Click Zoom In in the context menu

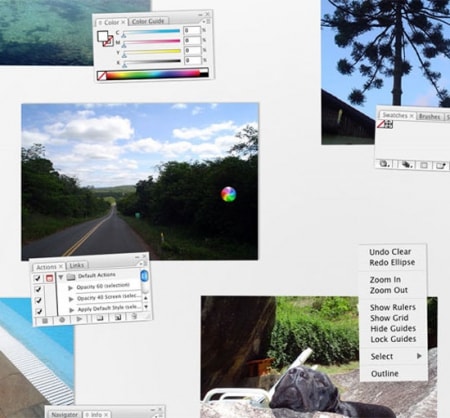[385, 279]
